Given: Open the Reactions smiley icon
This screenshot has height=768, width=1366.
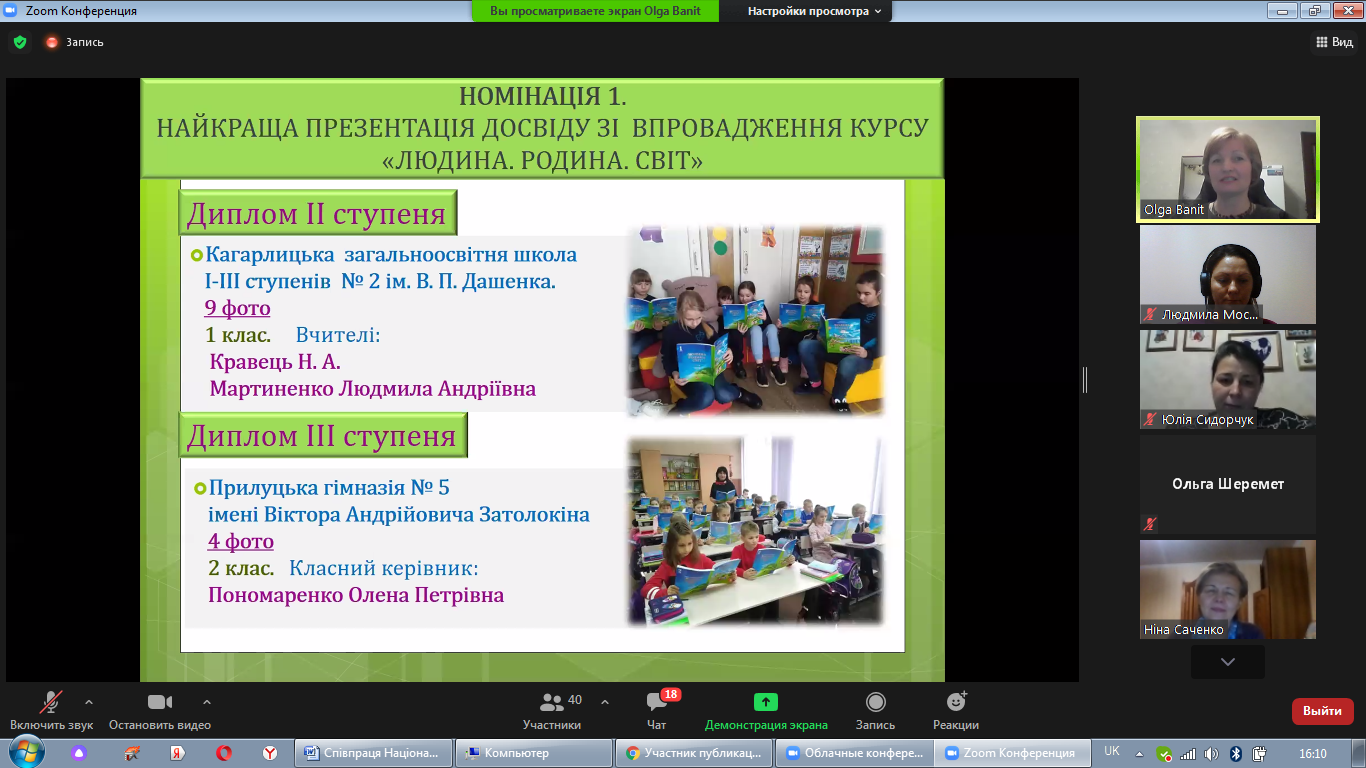Looking at the screenshot, I should [955, 702].
